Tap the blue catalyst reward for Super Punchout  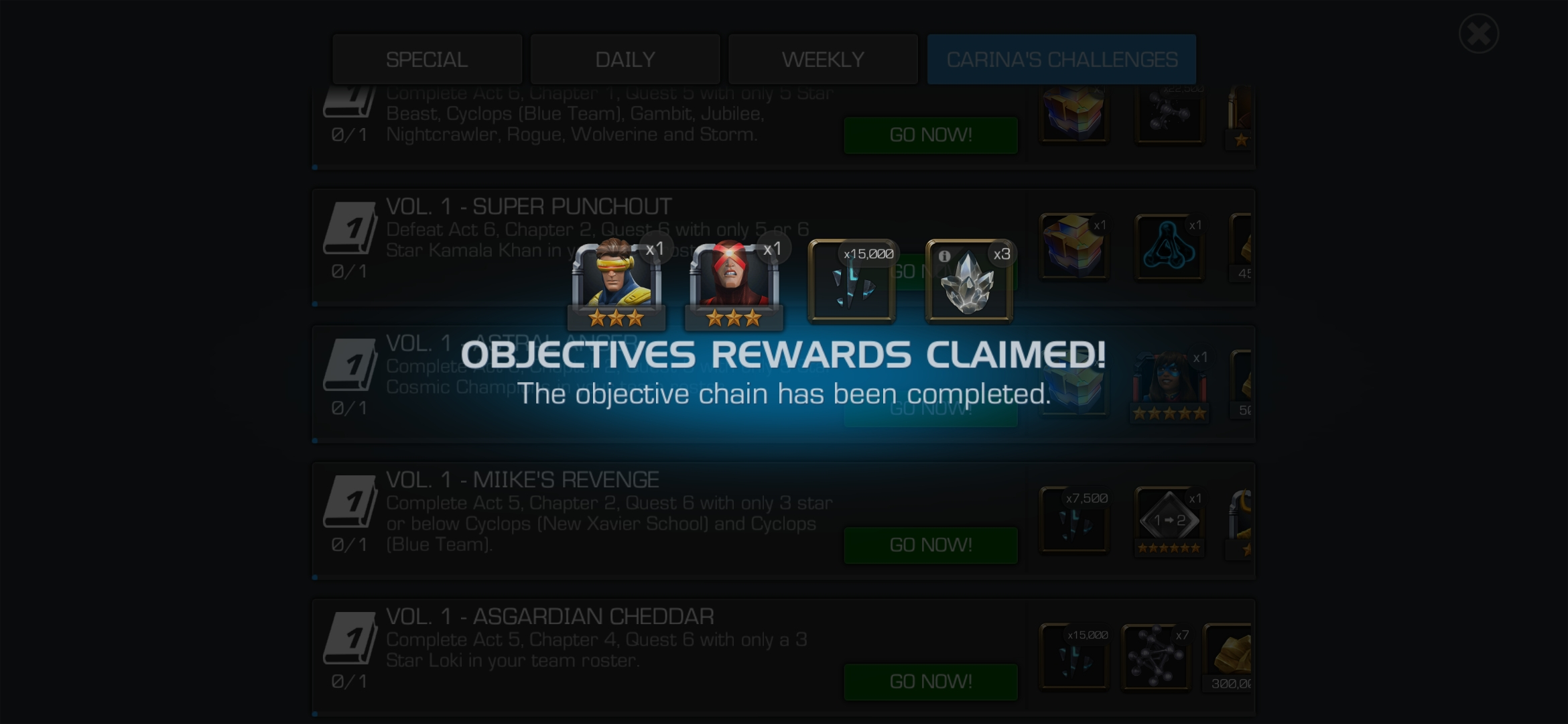1169,247
